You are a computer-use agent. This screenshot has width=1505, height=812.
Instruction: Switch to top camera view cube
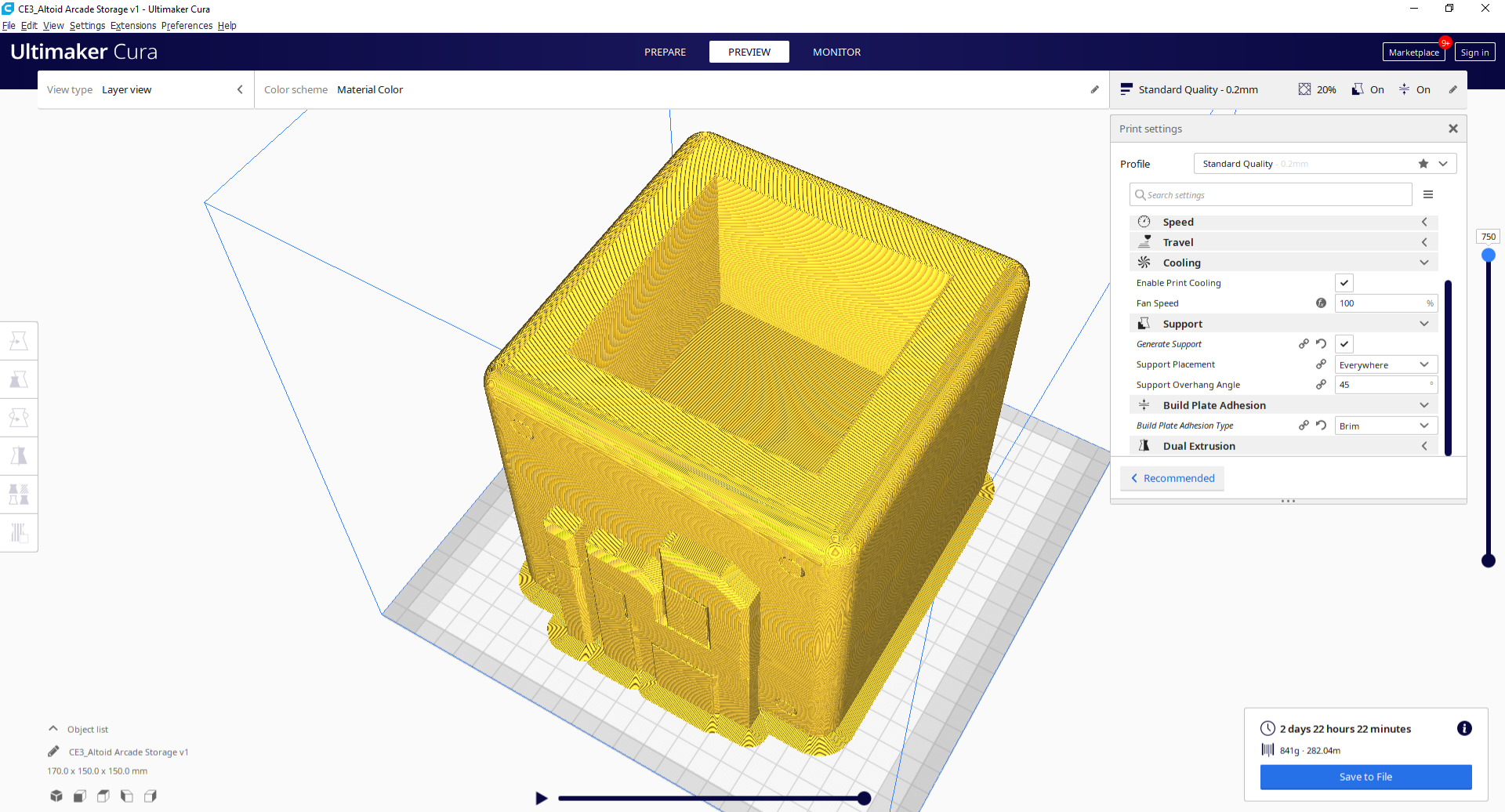tap(103, 796)
